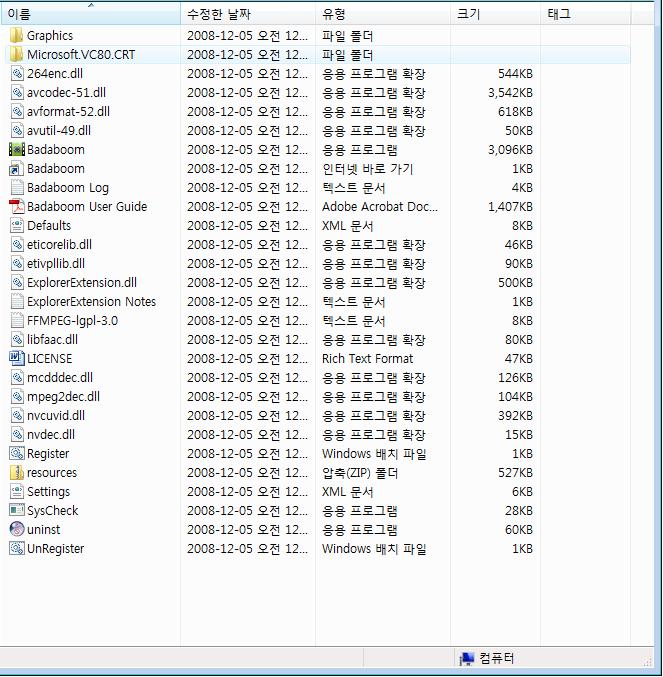Sort by the 크기 column header

495,14
